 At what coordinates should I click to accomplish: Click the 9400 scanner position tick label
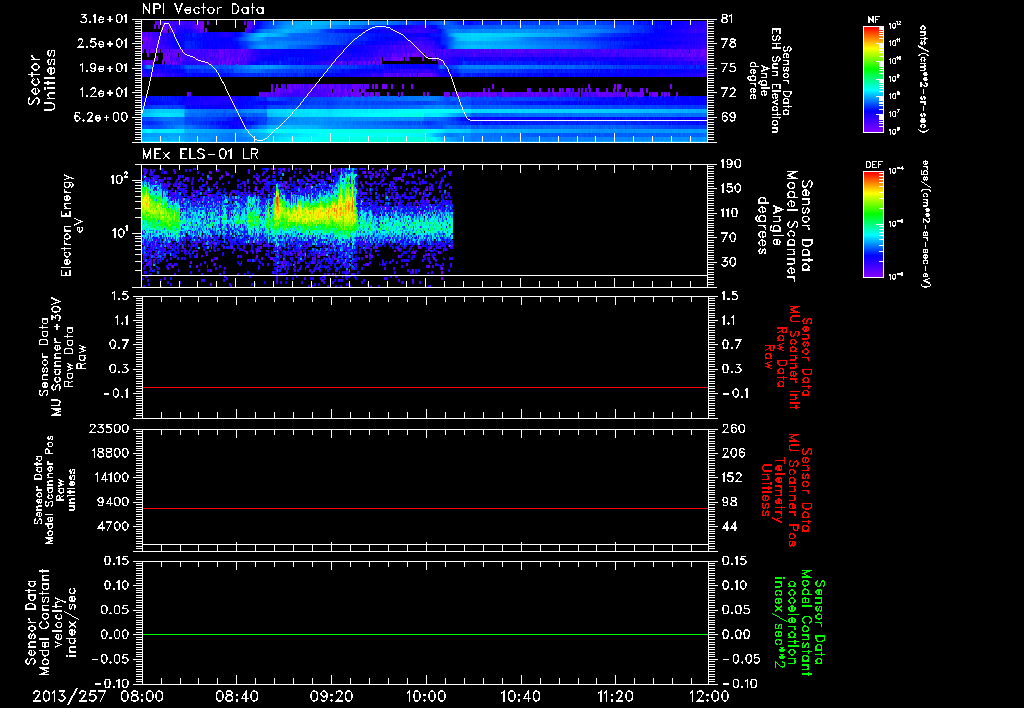114,502
